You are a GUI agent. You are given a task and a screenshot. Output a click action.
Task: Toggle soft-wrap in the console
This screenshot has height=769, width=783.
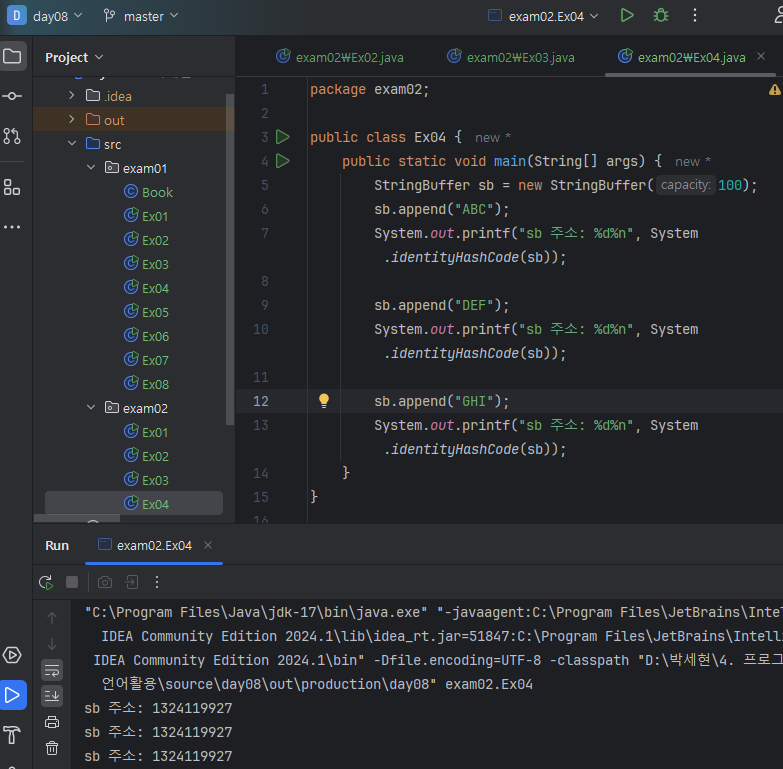pos(52,670)
